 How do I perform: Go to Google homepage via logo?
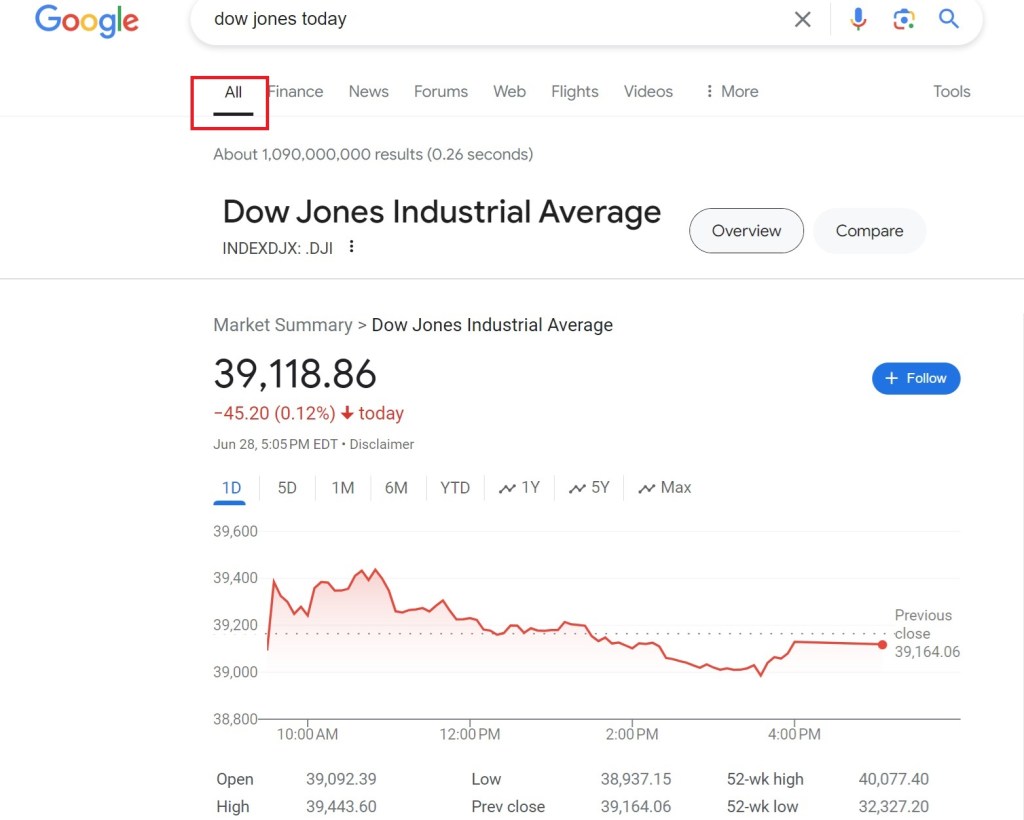click(87, 21)
